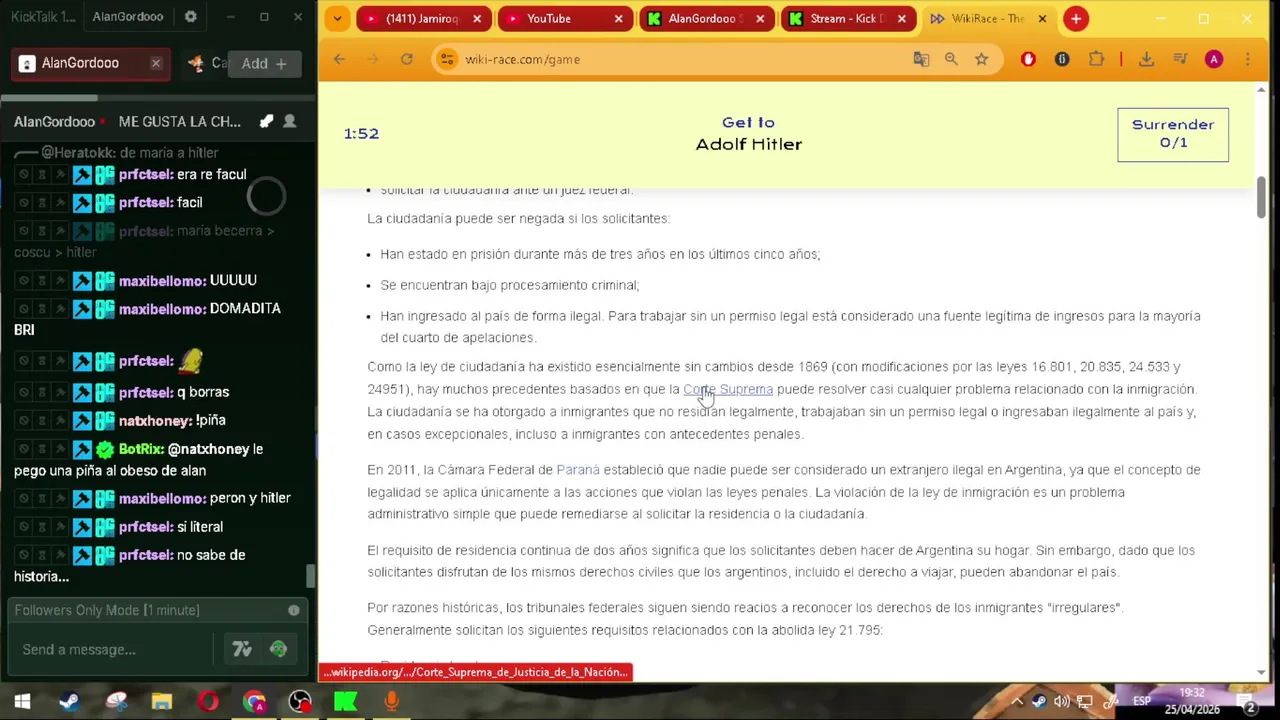The image size is (1280, 720).
Task: Open browser tab search dropdown arrow
Action: 337,18
